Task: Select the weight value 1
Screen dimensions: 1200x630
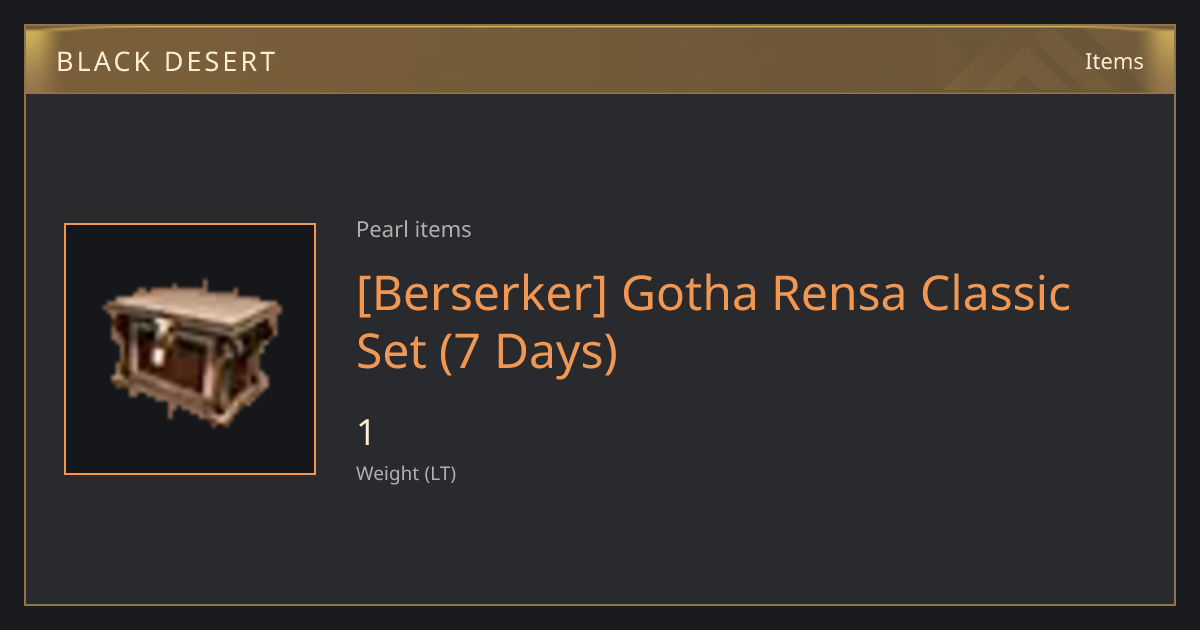Action: 365,433
